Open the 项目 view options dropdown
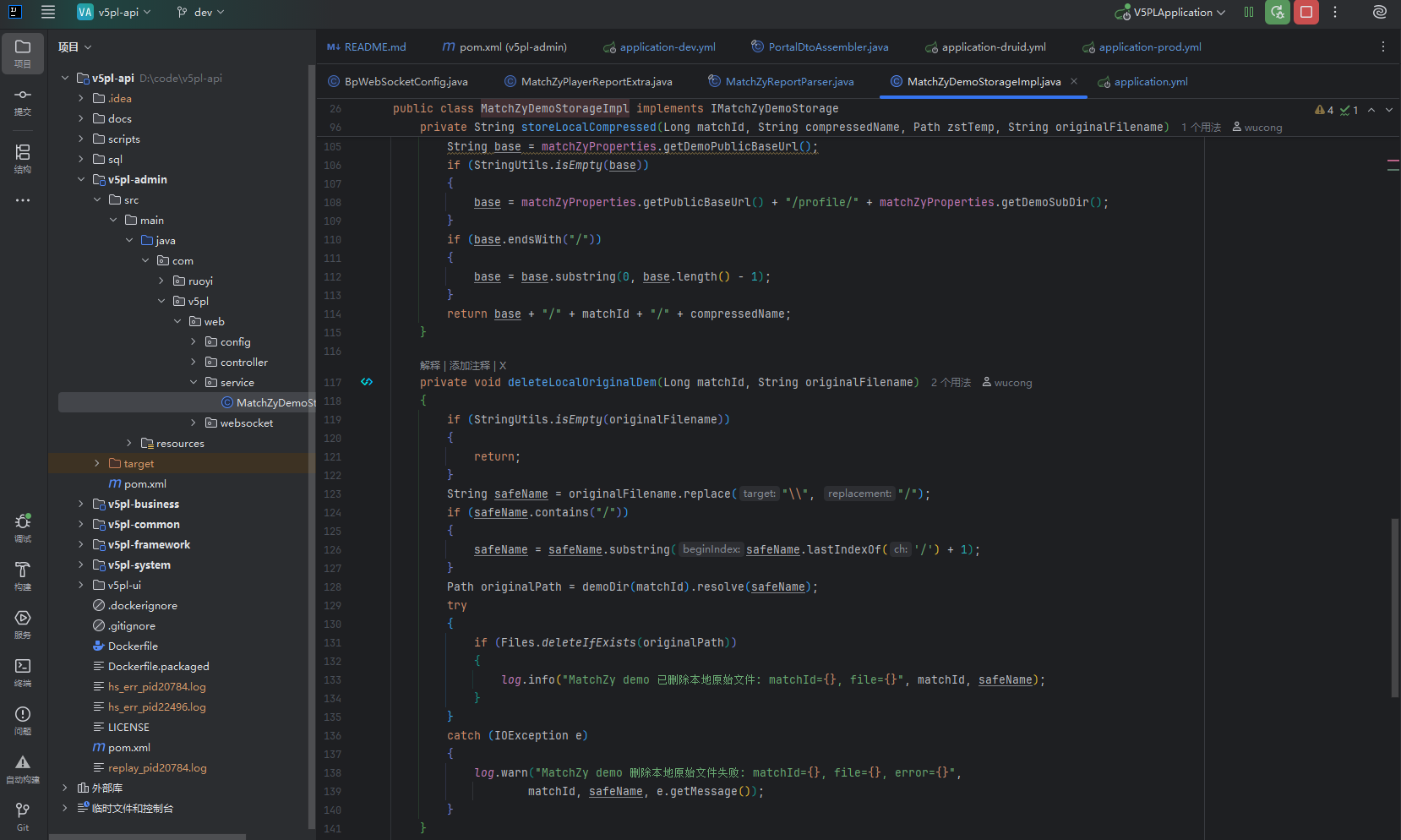 point(74,46)
